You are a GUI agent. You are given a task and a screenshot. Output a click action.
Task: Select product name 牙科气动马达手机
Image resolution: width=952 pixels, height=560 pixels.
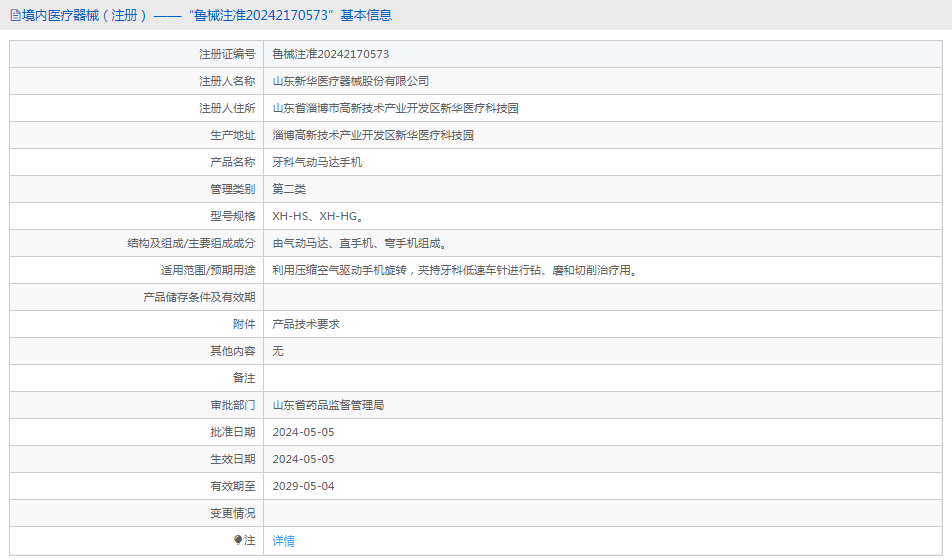(317, 162)
